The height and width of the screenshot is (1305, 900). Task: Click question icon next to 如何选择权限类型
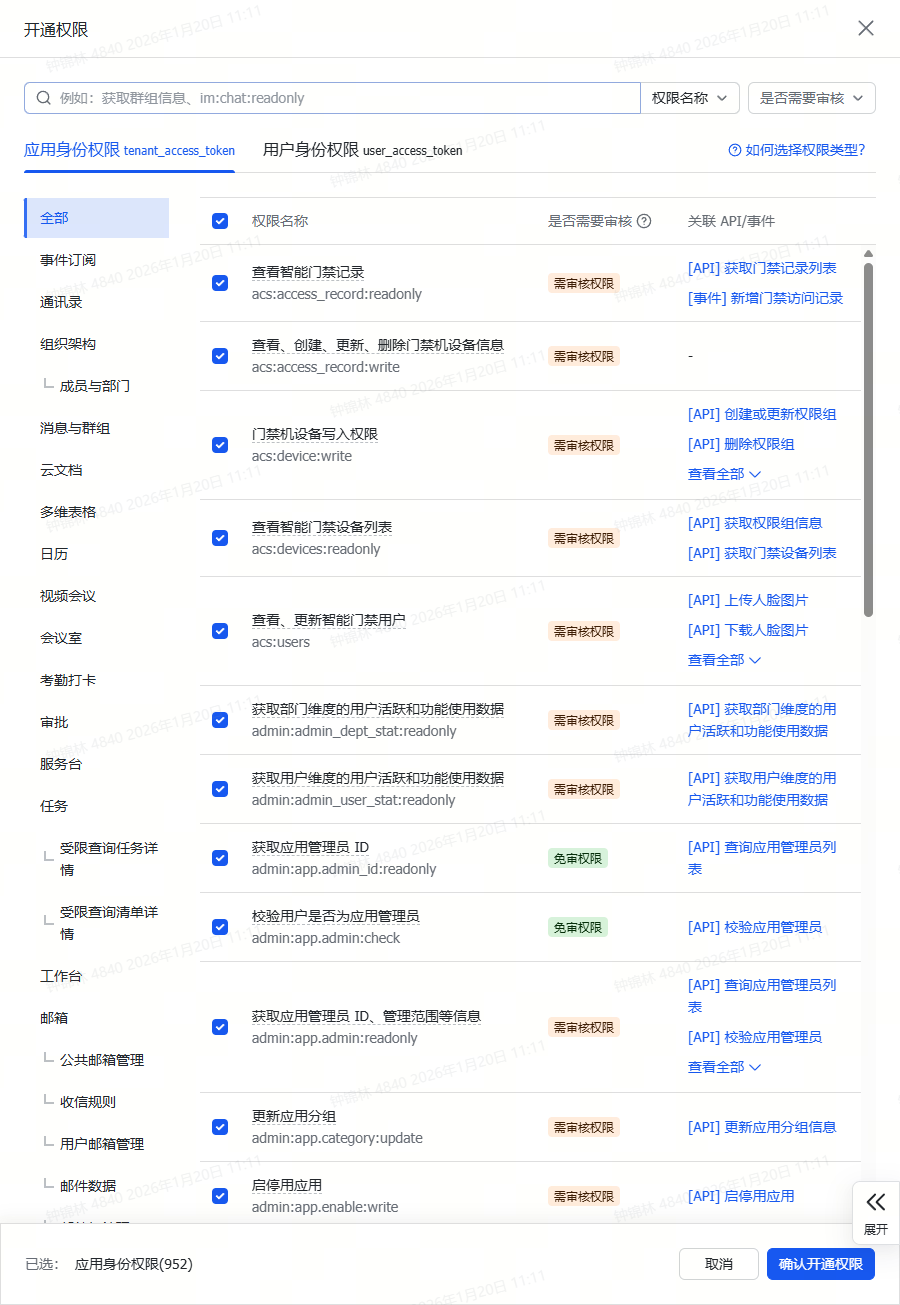pos(735,150)
